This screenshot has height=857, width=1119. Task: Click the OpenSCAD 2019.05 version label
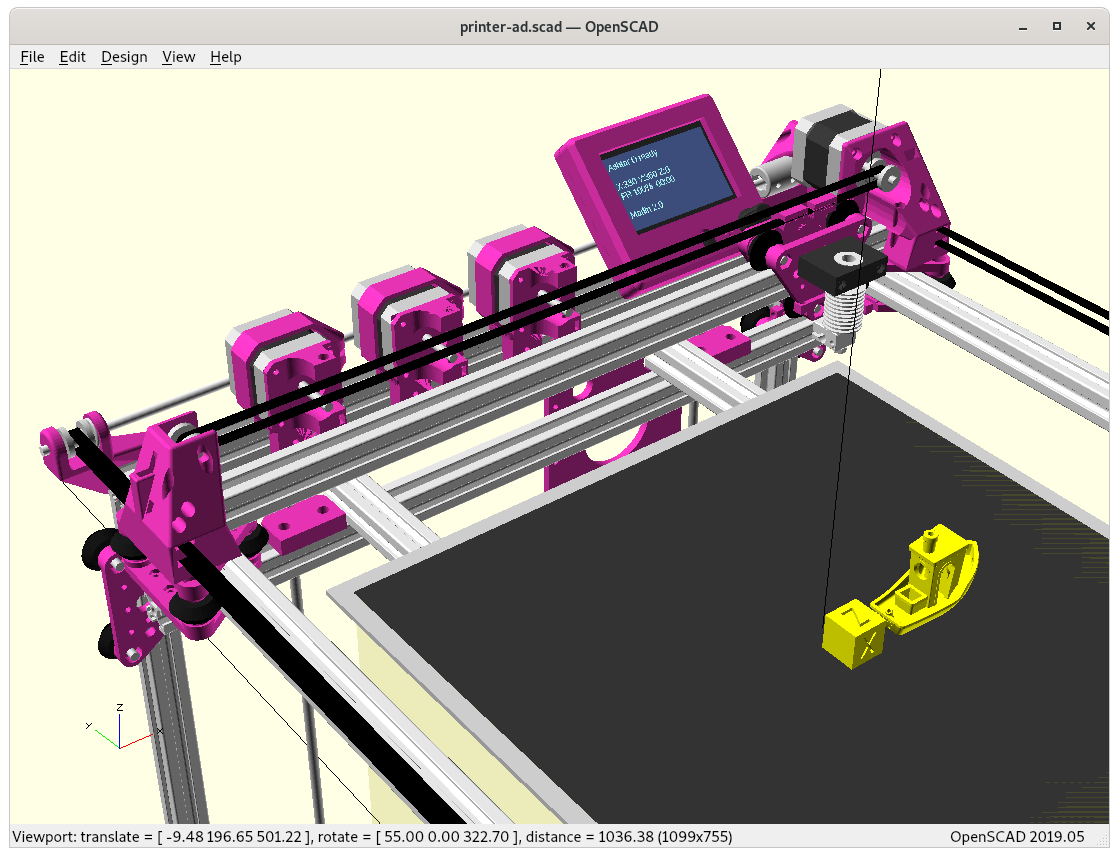coord(1016,836)
